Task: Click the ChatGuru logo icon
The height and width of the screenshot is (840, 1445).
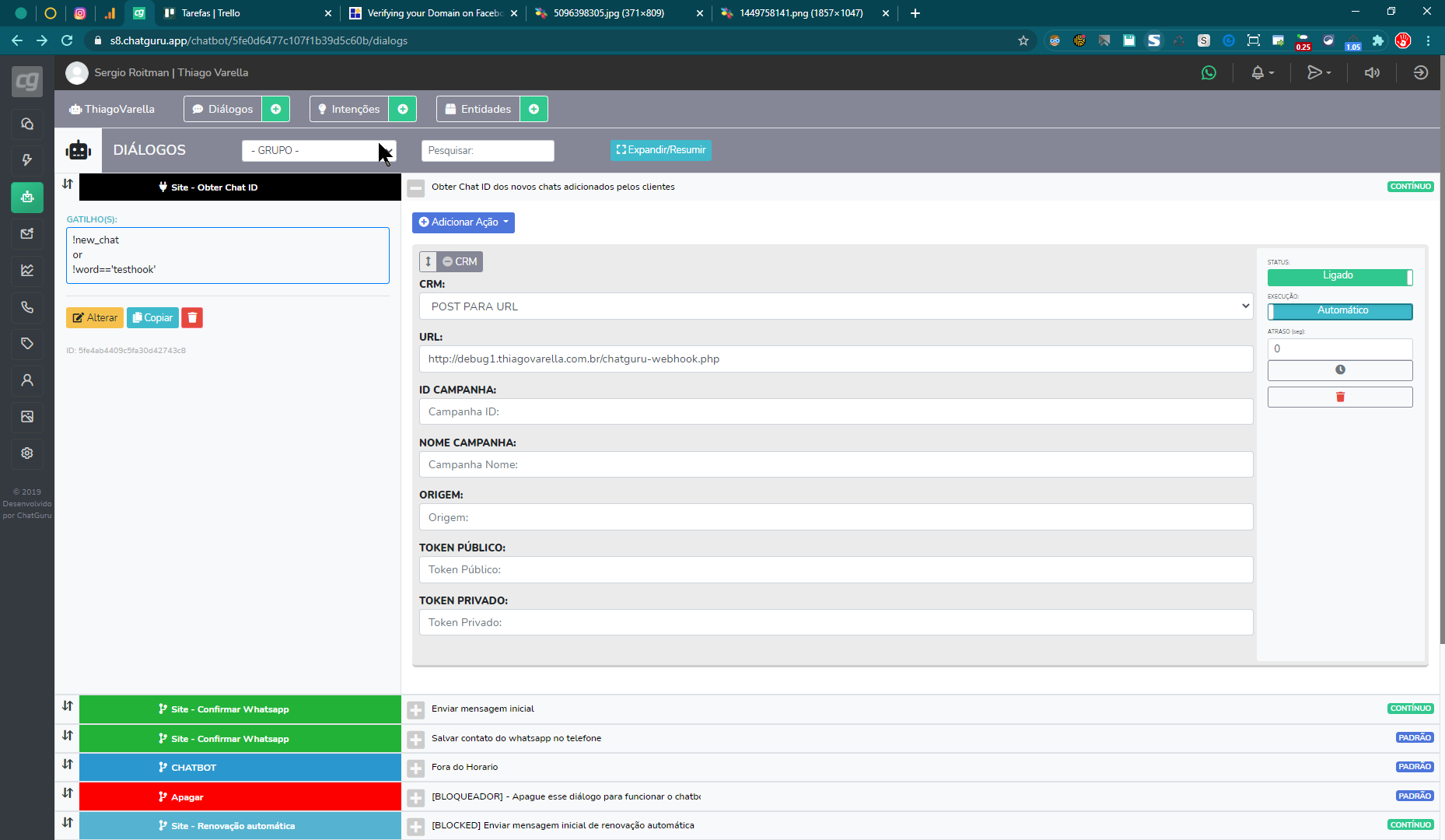Action: (x=27, y=81)
